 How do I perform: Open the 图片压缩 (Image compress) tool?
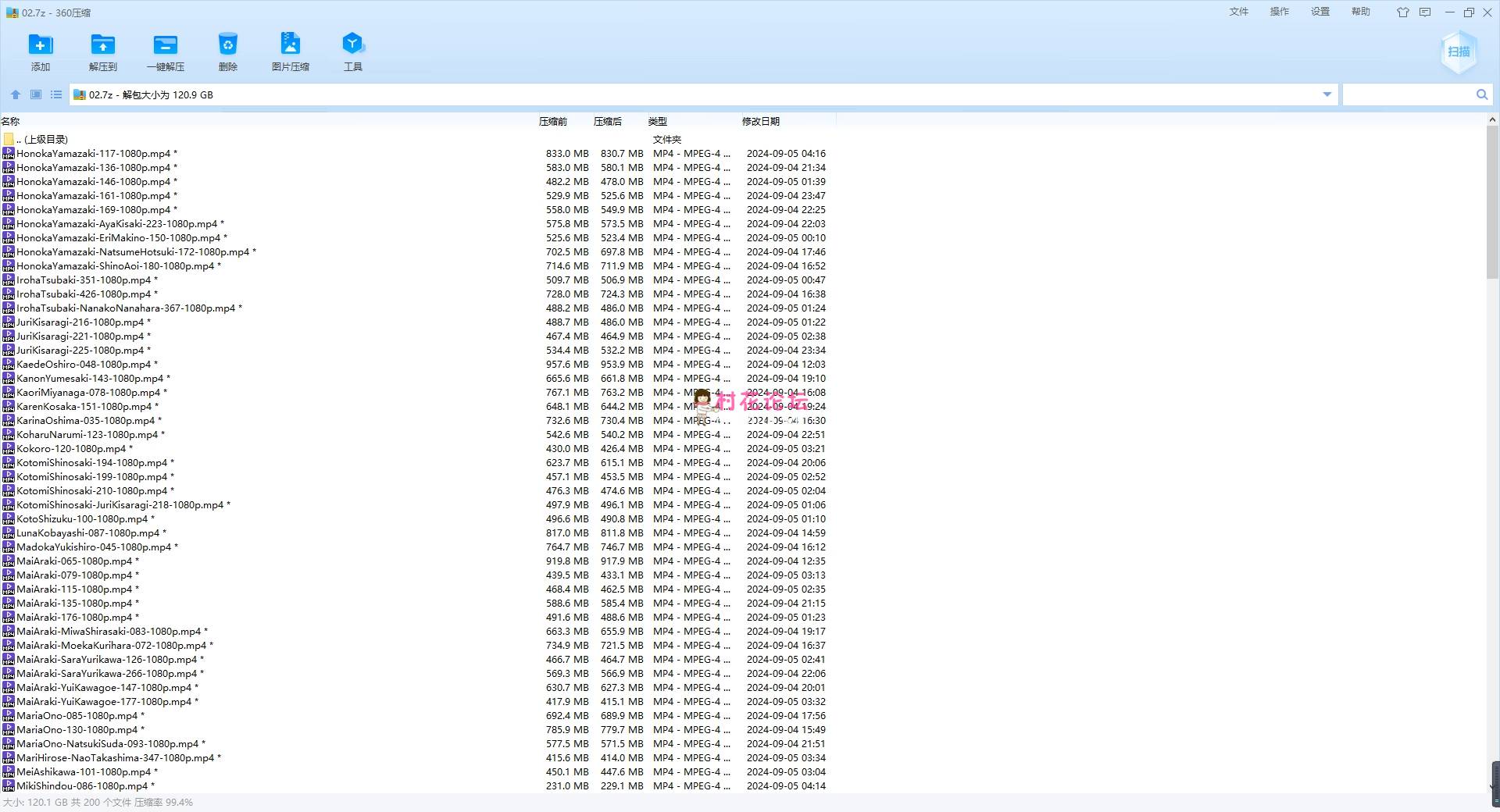291,45
